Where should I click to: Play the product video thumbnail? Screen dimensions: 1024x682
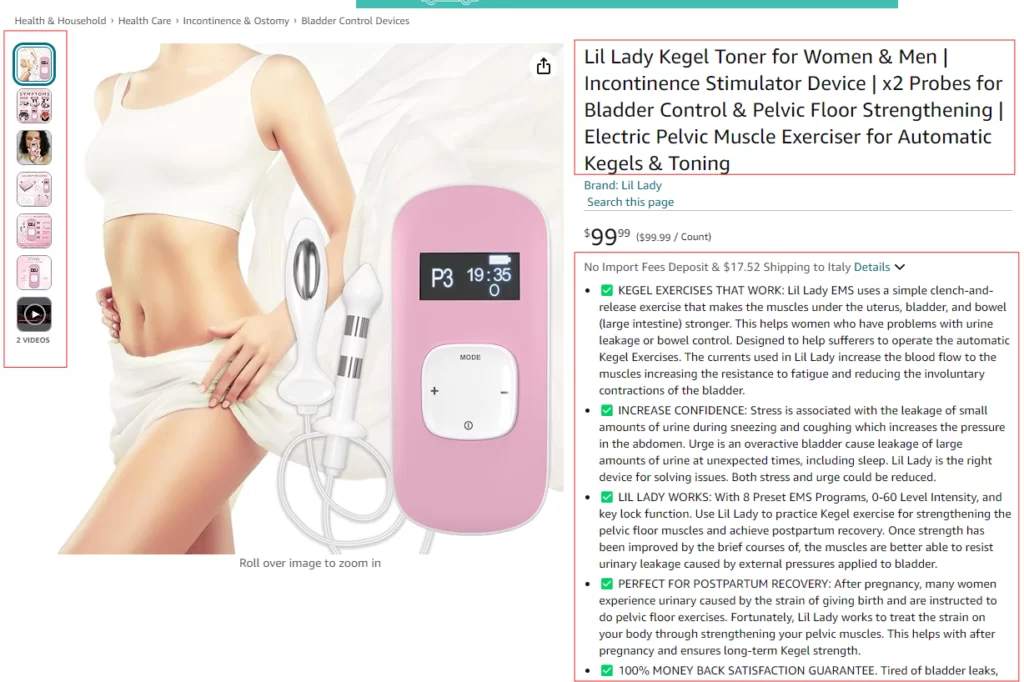pyautogui.click(x=34, y=314)
